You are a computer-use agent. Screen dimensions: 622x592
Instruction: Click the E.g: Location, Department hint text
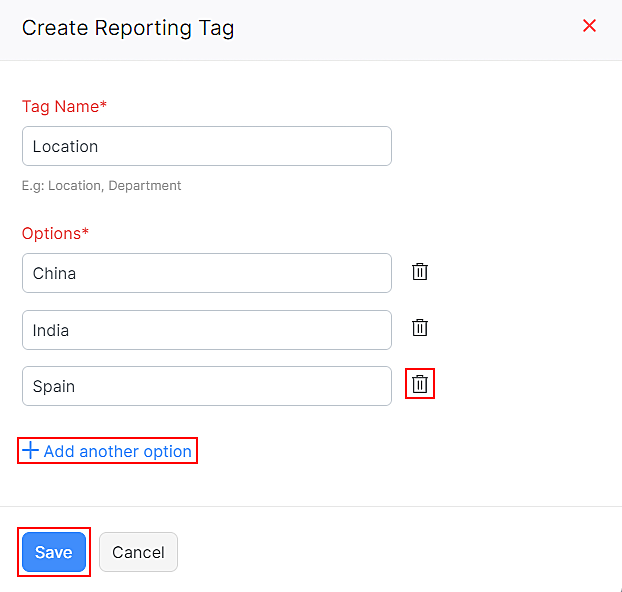(x=102, y=186)
